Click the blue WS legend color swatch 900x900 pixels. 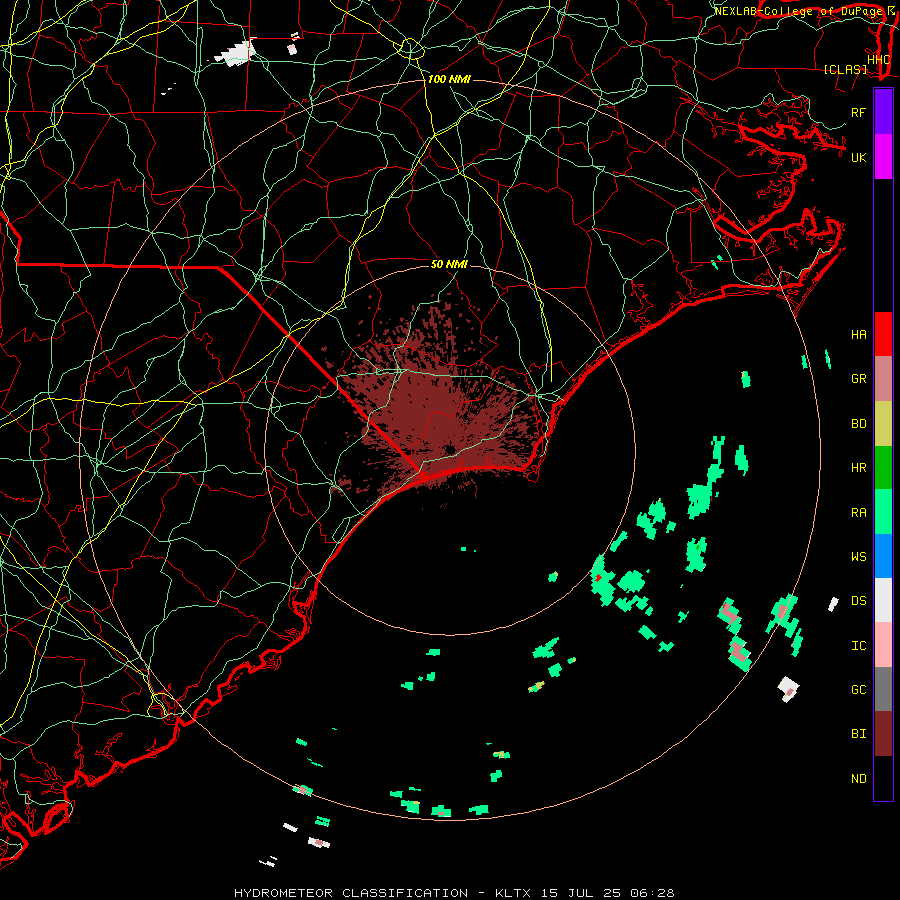(x=883, y=556)
